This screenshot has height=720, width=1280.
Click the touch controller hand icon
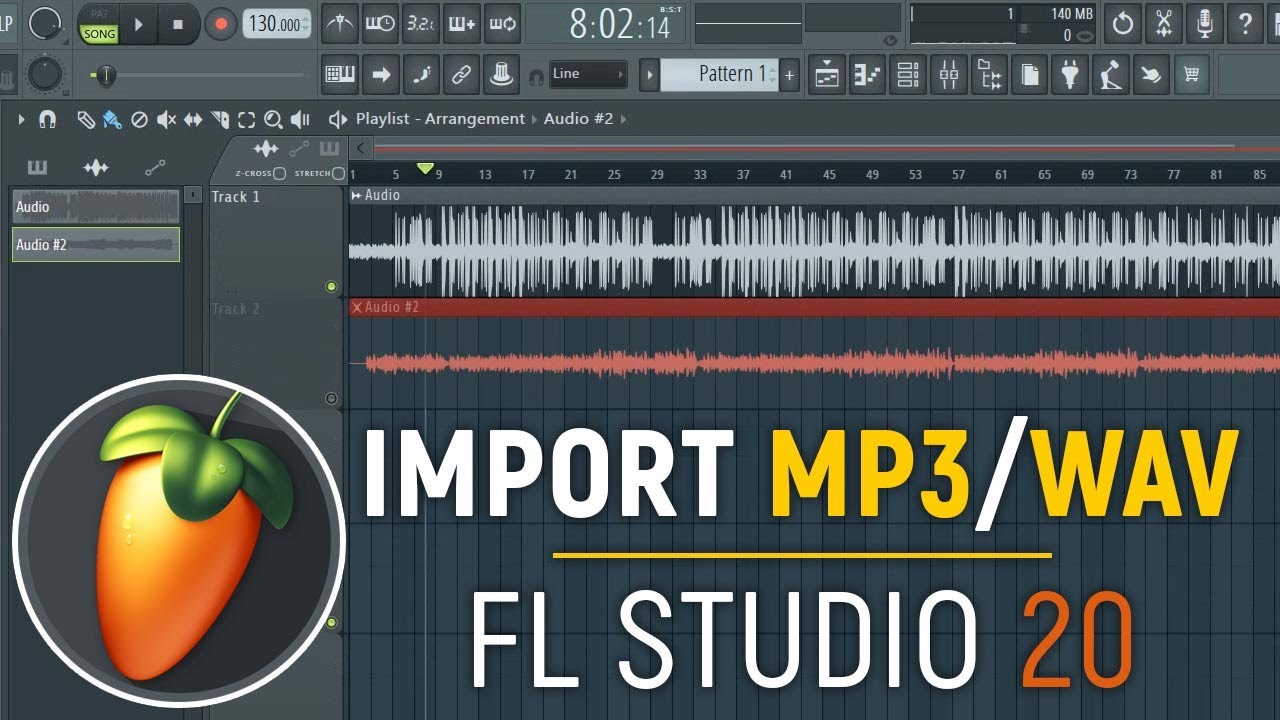pyautogui.click(x=1151, y=74)
